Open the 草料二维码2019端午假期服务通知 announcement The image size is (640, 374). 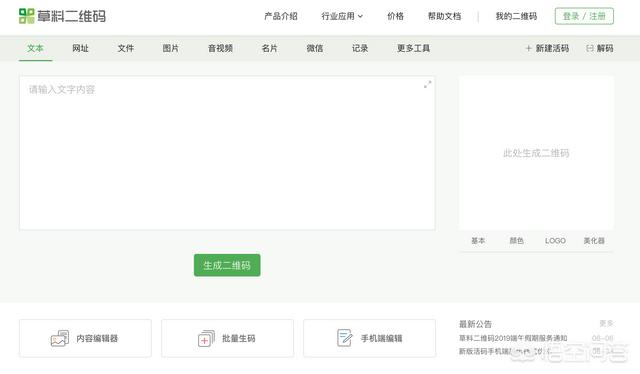point(513,338)
